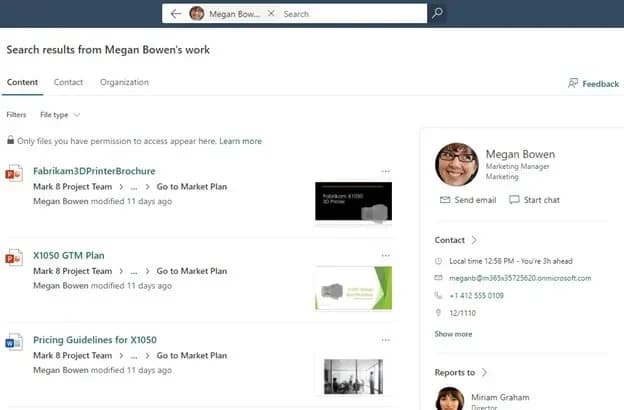The width and height of the screenshot is (624, 410).
Task: Click Mark 8 Project Team in Pricing Guidelines path
Action: (72, 355)
